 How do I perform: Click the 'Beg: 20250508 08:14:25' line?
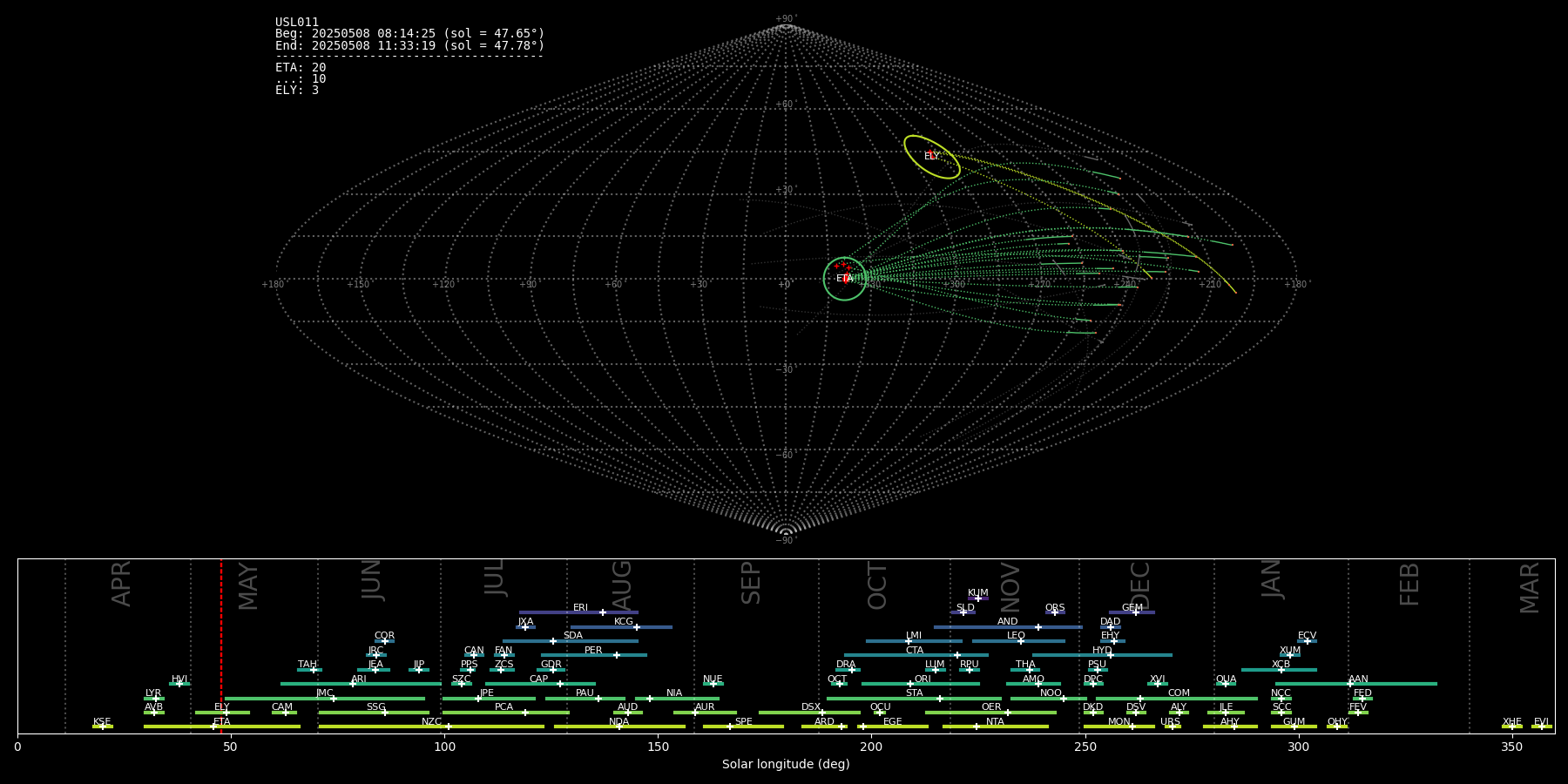tap(409, 34)
